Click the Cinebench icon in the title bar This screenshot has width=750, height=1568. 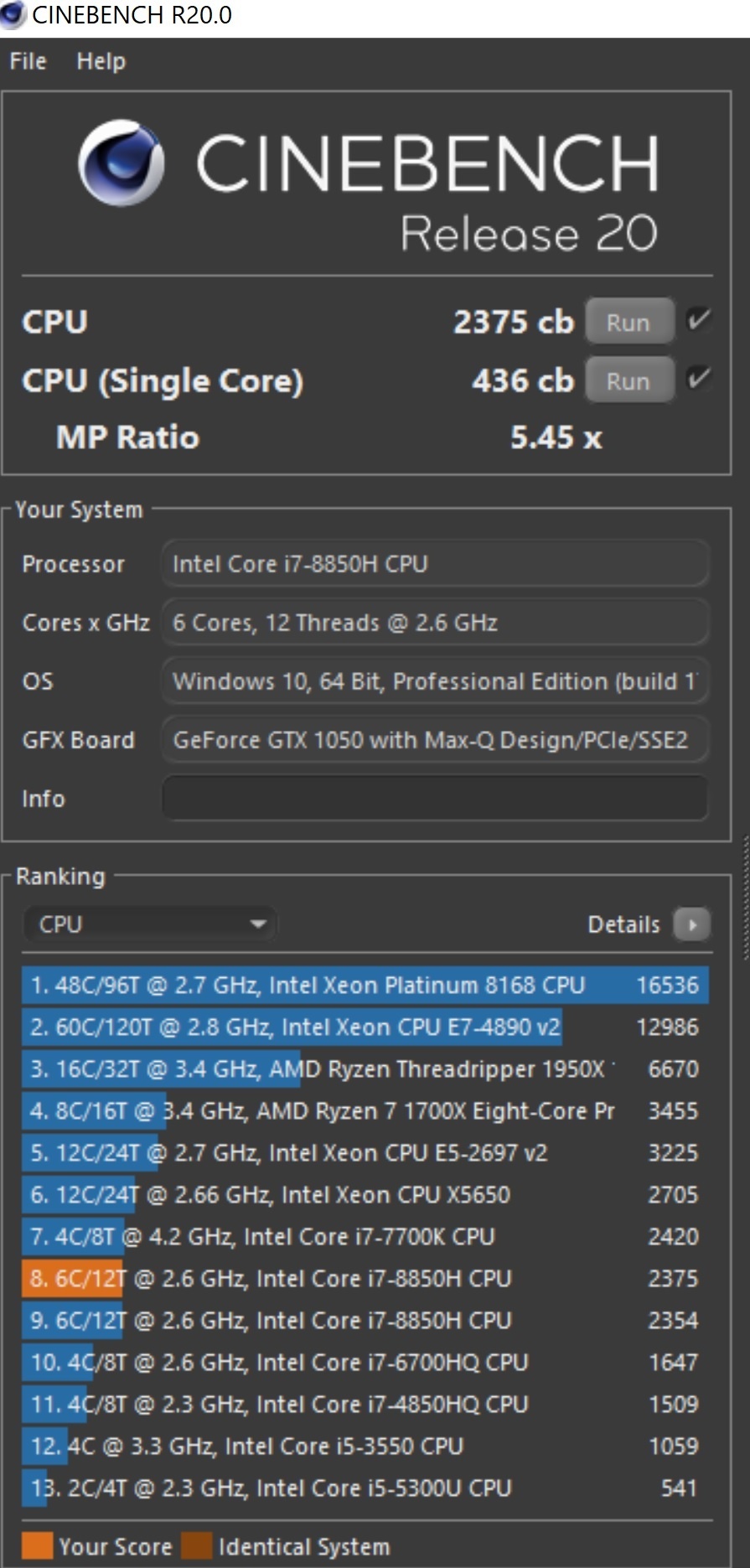click(x=13, y=14)
